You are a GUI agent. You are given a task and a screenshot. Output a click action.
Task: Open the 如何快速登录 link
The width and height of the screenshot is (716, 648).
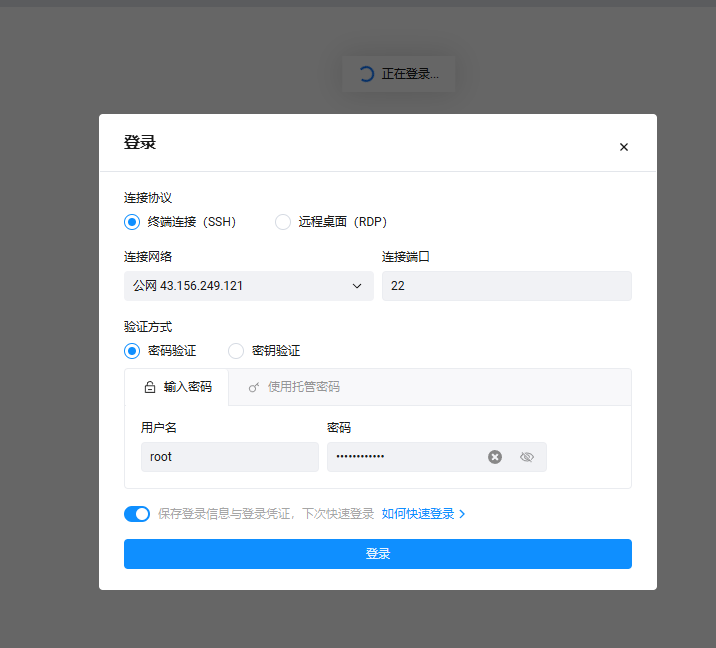423,514
